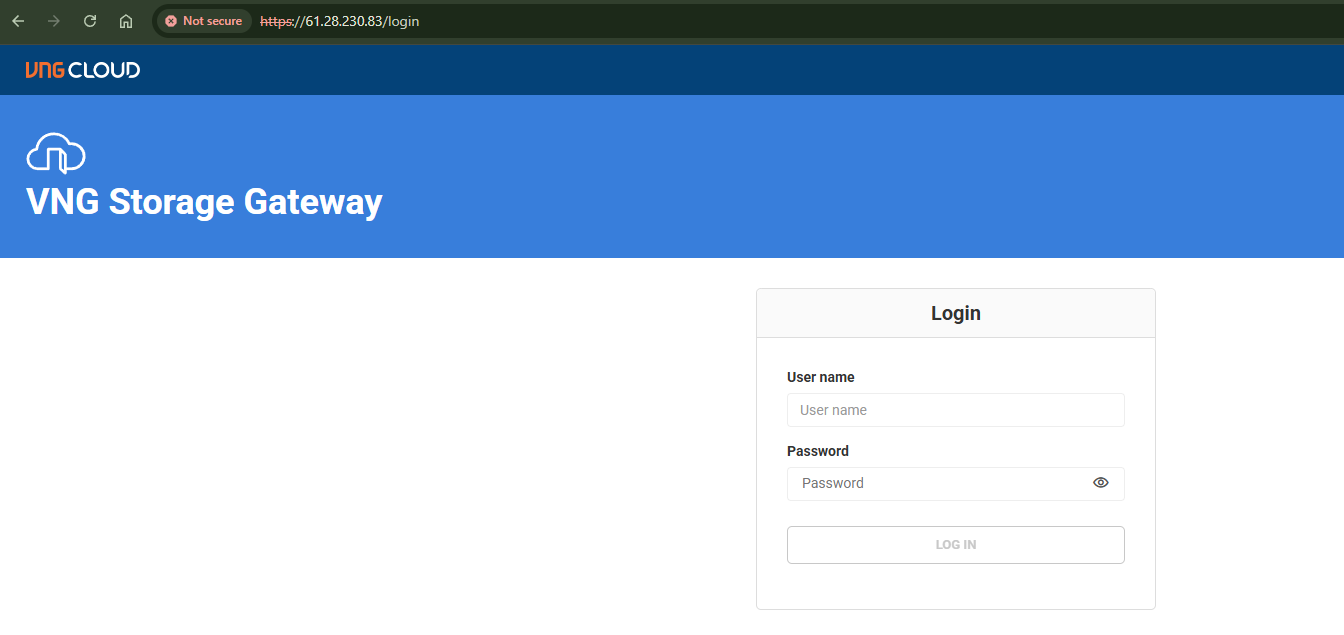Viewport: 1344px width, 635px height.
Task: Click the URL in the address bar
Action: (339, 21)
